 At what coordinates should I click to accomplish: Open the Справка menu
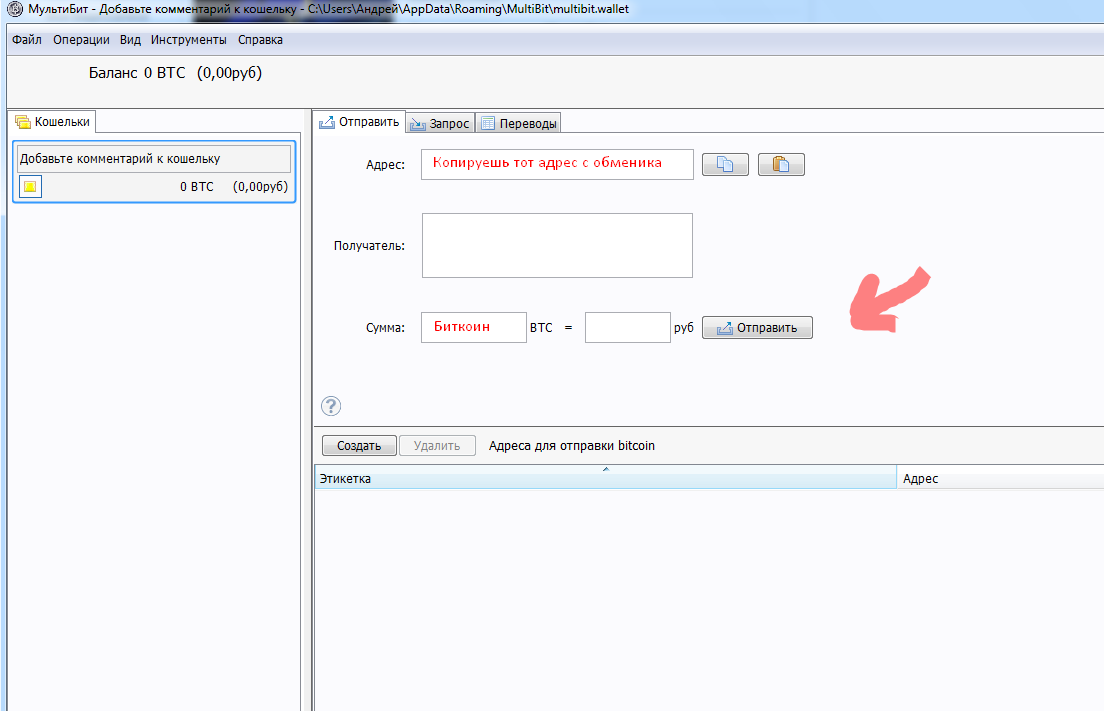(x=260, y=40)
